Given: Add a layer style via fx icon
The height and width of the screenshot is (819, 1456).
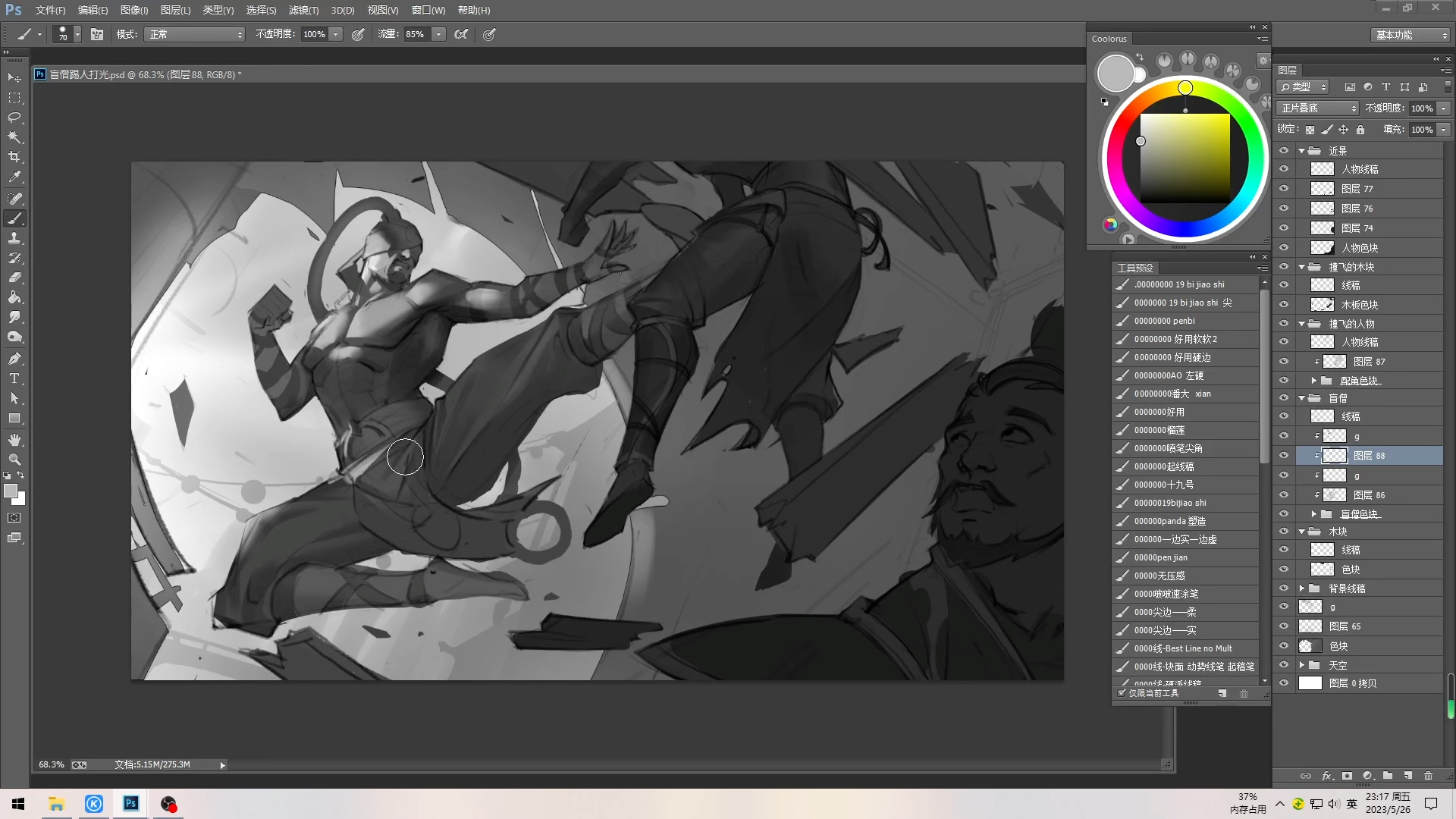Looking at the screenshot, I should pos(1327,776).
